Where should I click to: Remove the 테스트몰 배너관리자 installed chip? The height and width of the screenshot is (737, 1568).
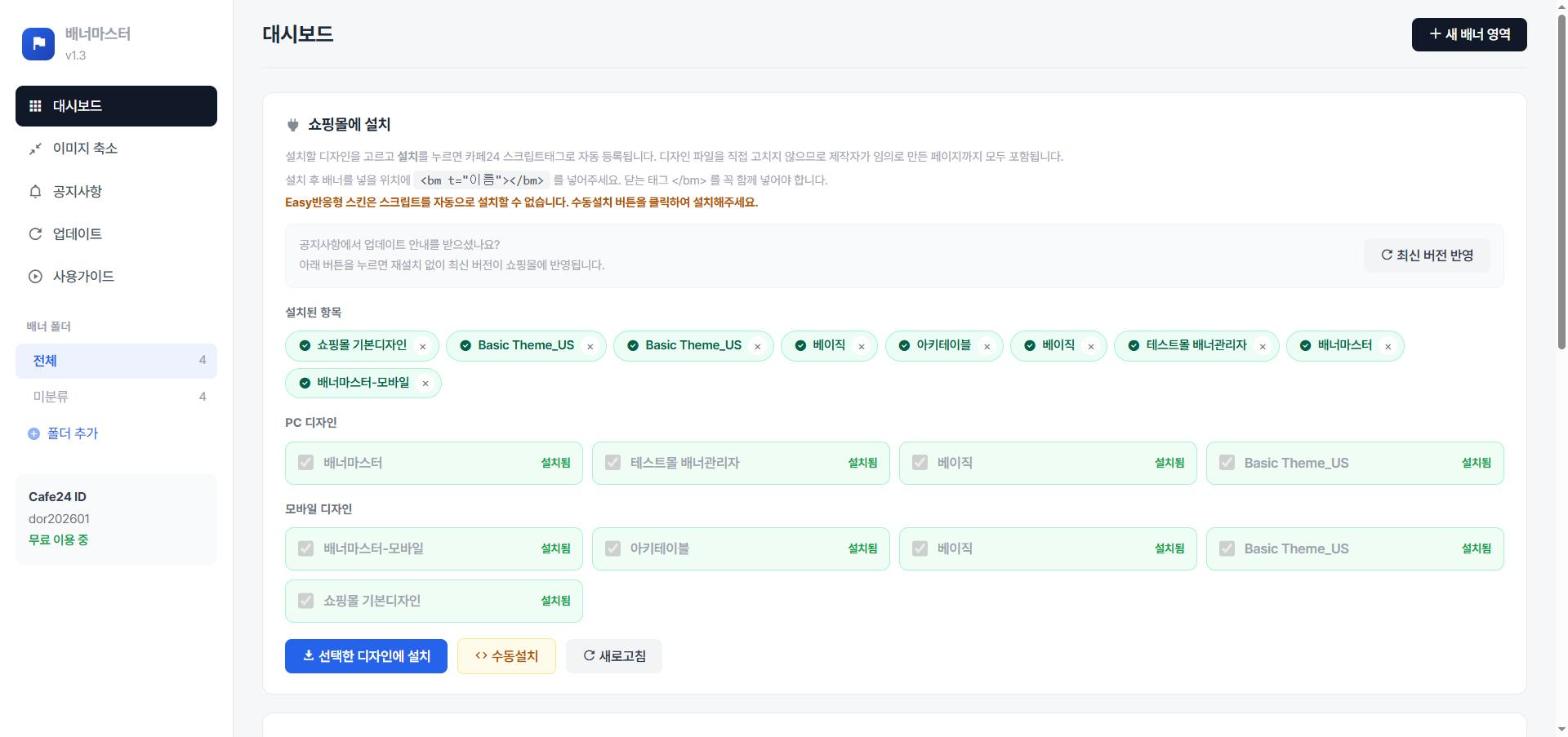click(1262, 347)
